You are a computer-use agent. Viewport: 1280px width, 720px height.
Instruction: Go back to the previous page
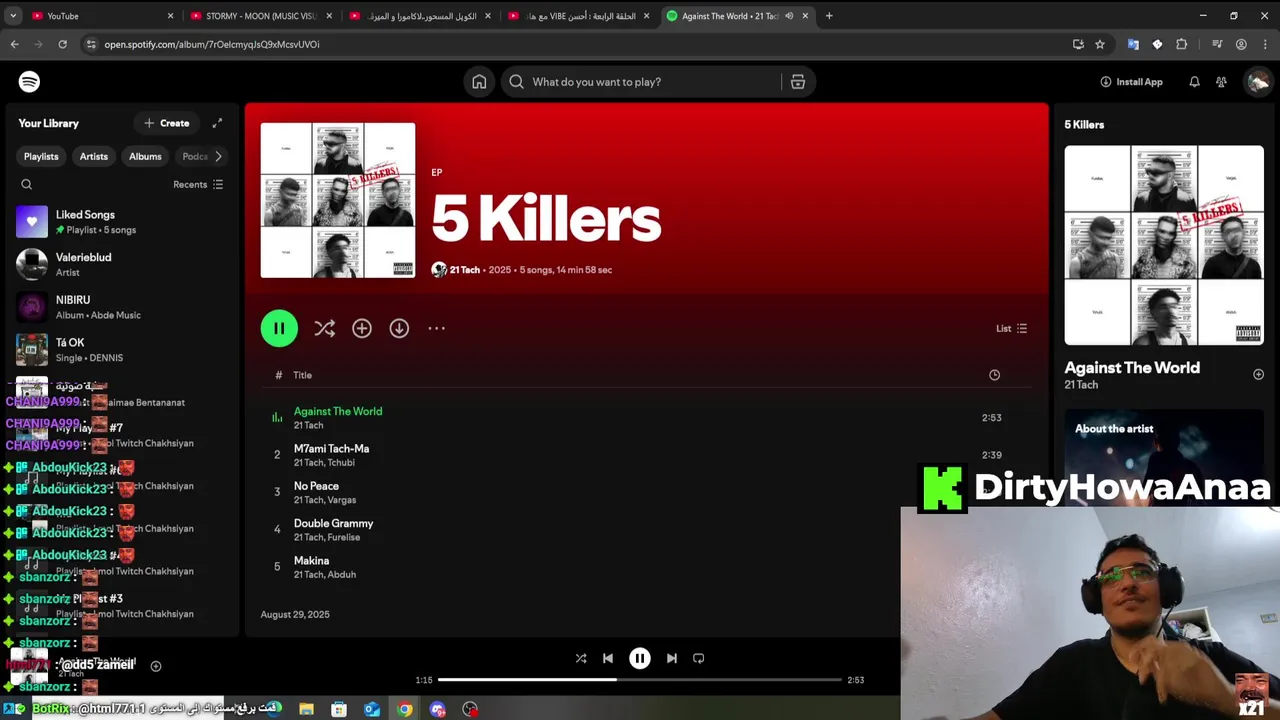click(x=14, y=44)
